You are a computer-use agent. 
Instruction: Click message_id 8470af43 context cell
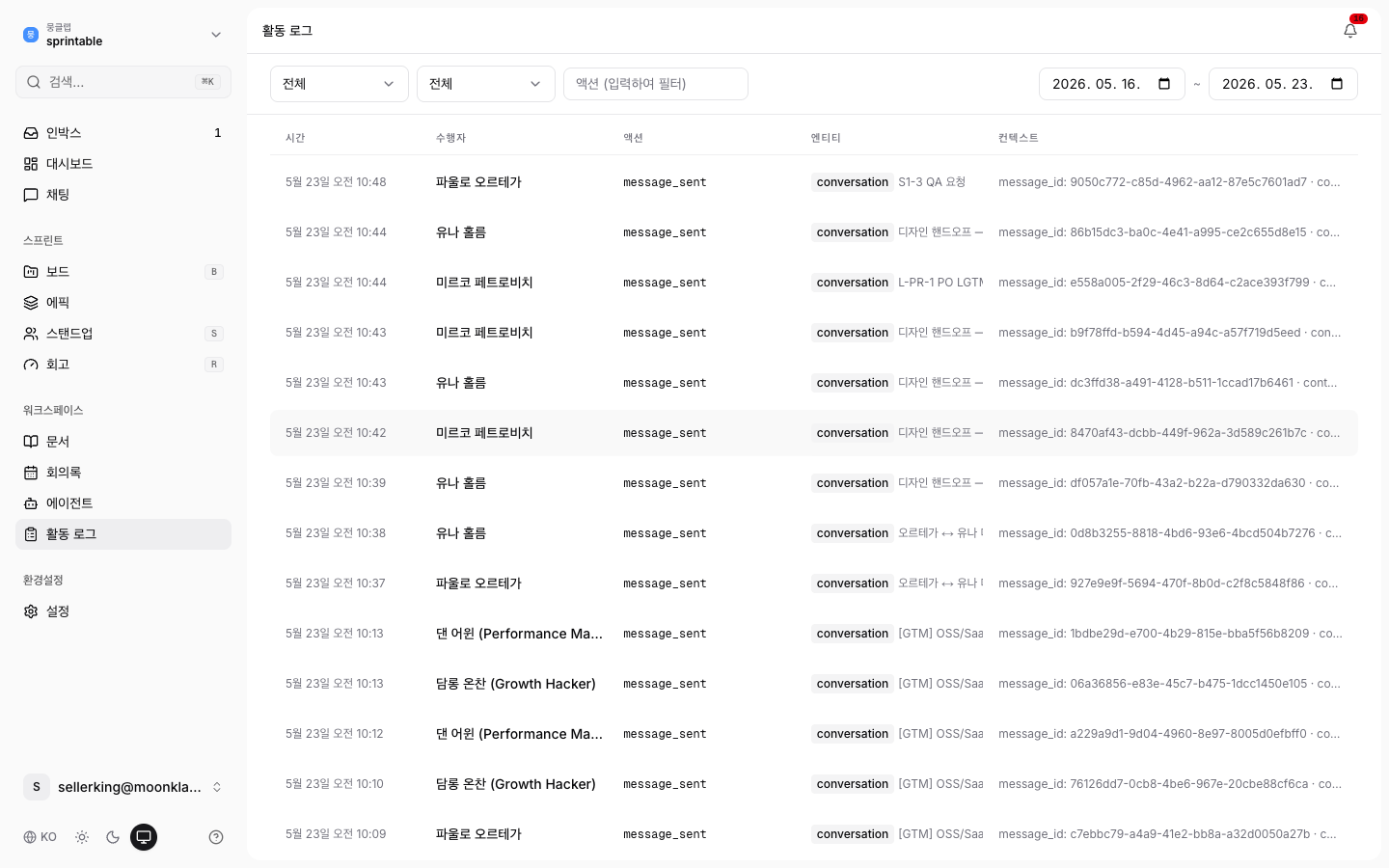pos(1169,433)
